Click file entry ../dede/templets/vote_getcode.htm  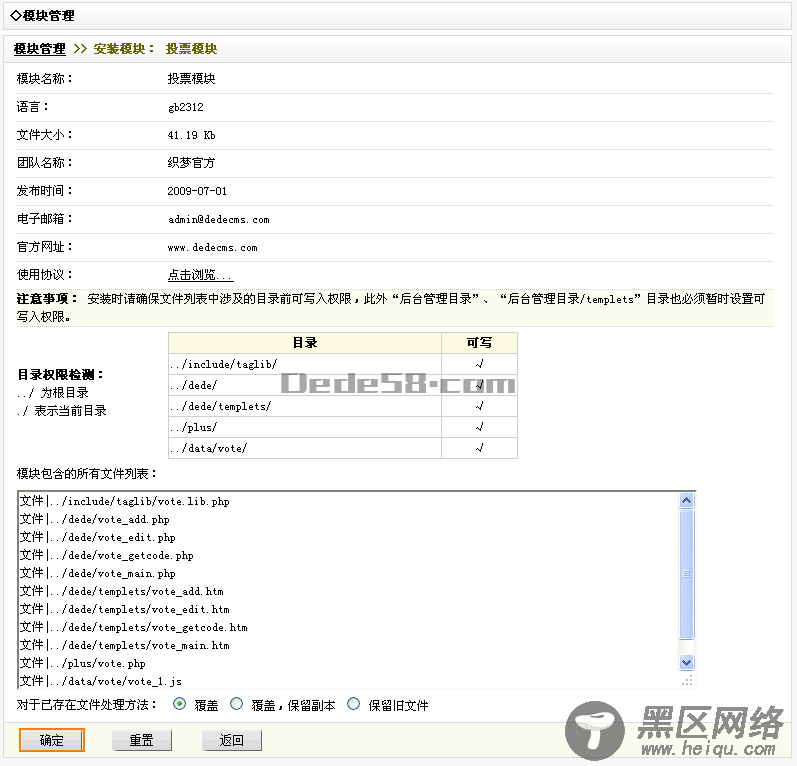[134, 627]
